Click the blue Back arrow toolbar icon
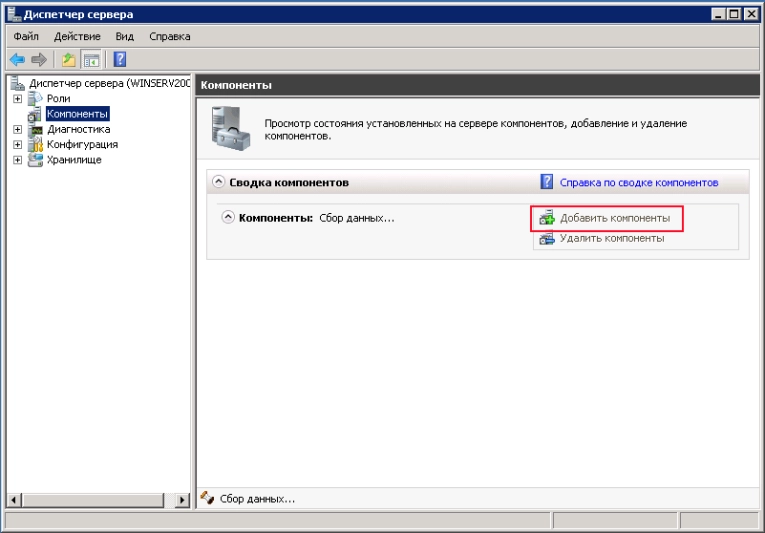The width and height of the screenshot is (765, 533). (x=17, y=60)
